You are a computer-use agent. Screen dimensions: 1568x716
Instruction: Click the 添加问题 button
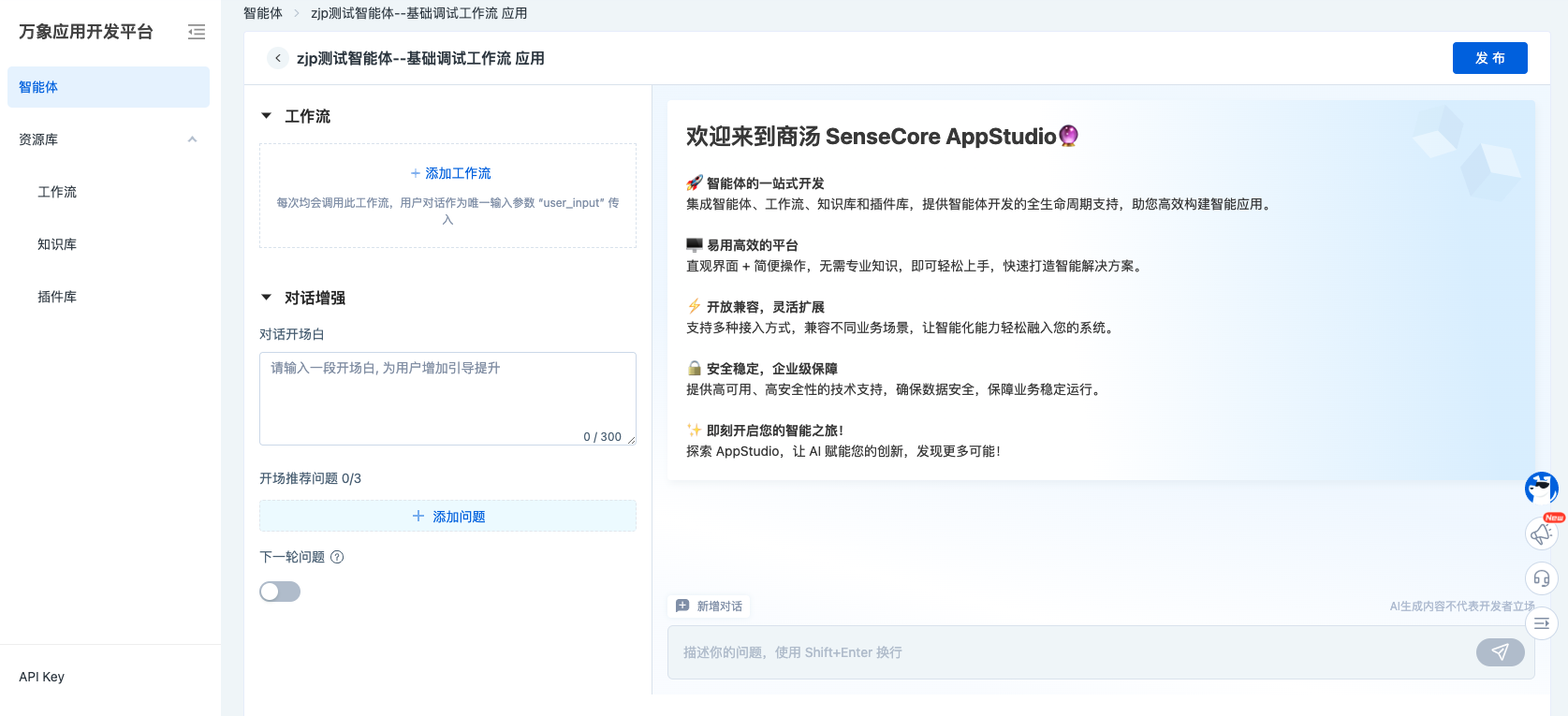[x=447, y=516]
